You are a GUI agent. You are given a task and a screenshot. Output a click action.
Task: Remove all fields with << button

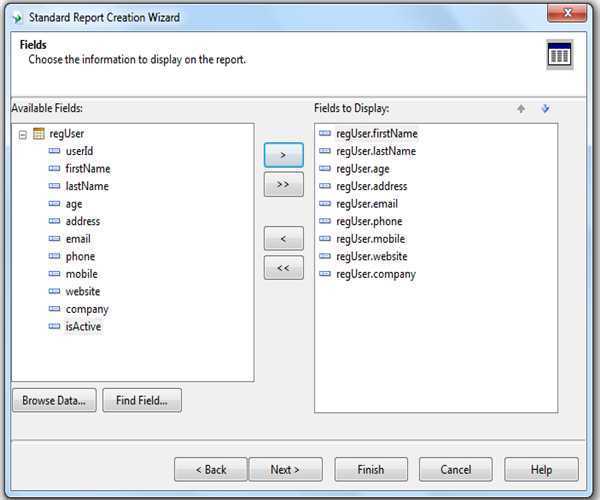(283, 268)
